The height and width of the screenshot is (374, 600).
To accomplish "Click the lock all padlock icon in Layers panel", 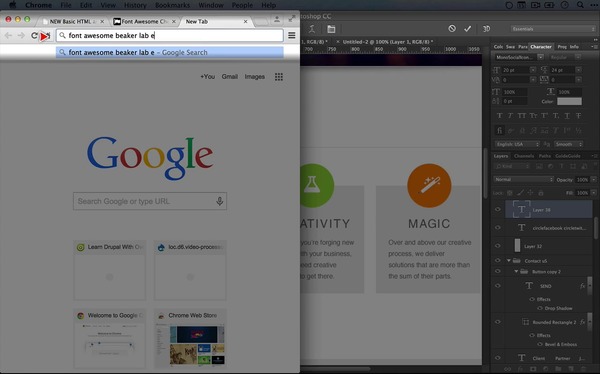I will (541, 193).
